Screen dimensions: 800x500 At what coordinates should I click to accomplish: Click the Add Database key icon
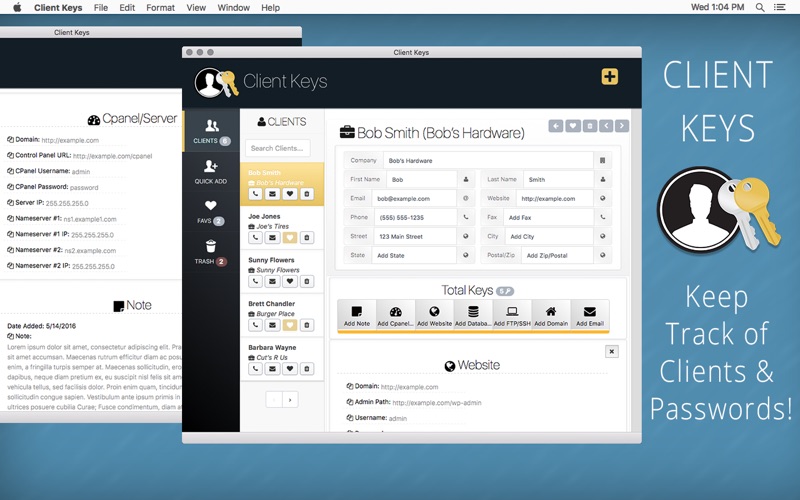473,315
